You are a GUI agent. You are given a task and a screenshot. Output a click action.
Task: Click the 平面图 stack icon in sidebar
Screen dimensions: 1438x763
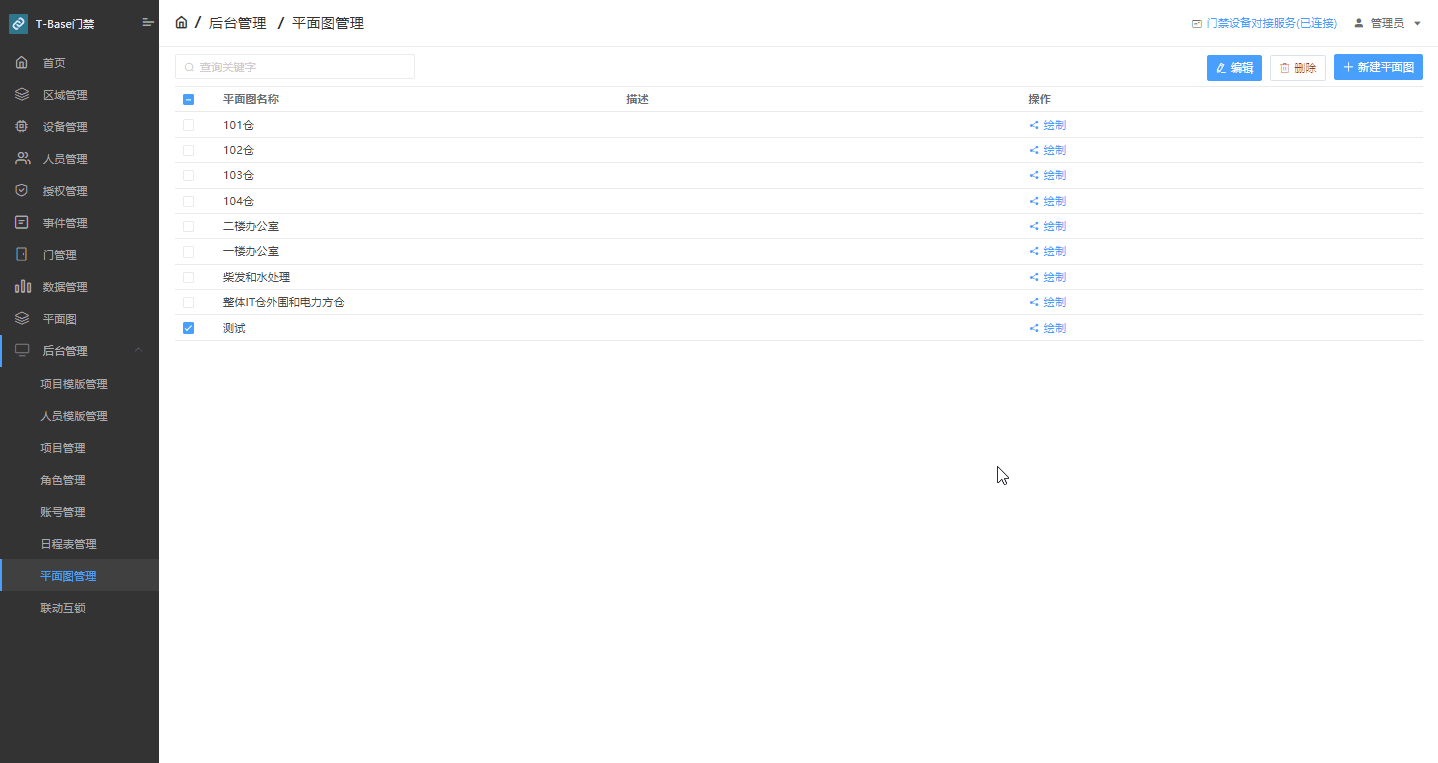pyautogui.click(x=22, y=319)
